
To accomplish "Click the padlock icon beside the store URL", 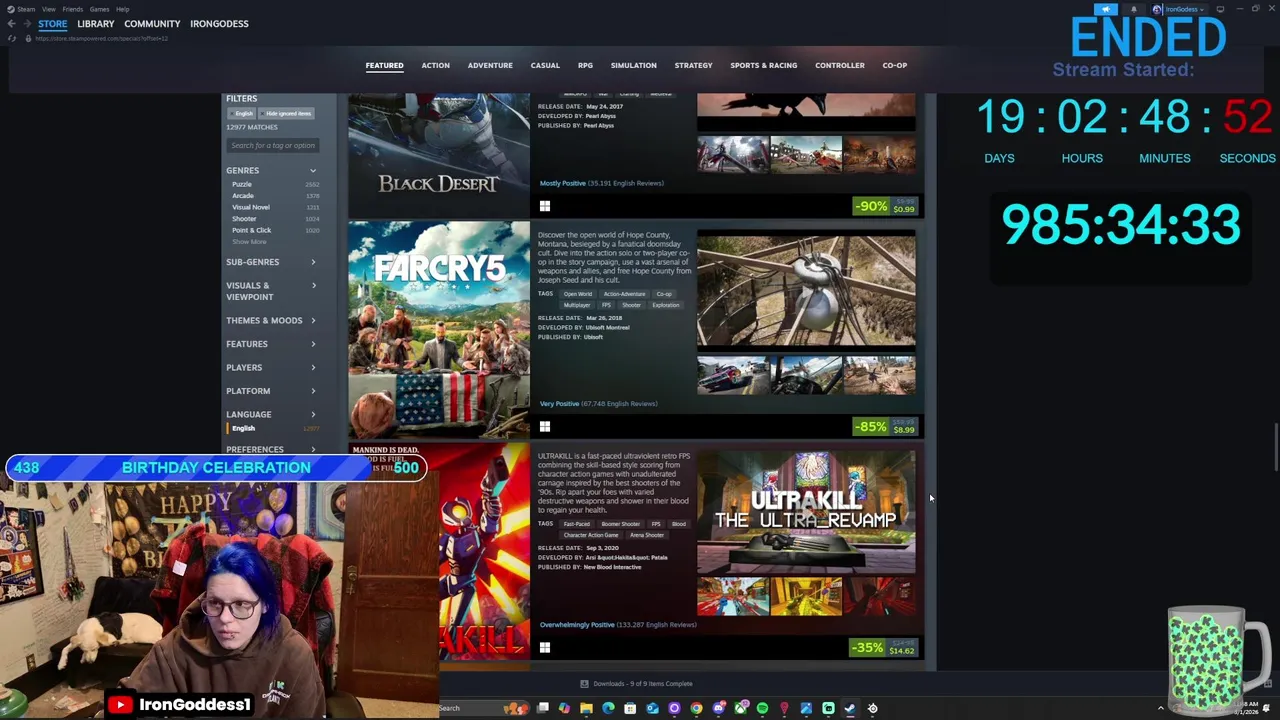I will tap(26, 38).
